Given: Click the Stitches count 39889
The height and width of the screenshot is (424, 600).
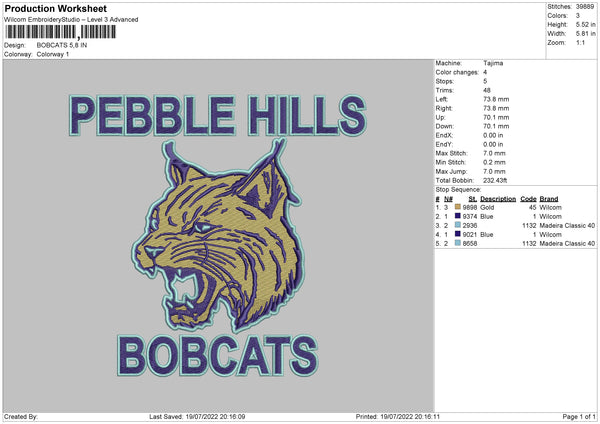Looking at the screenshot, I should 585,7.
